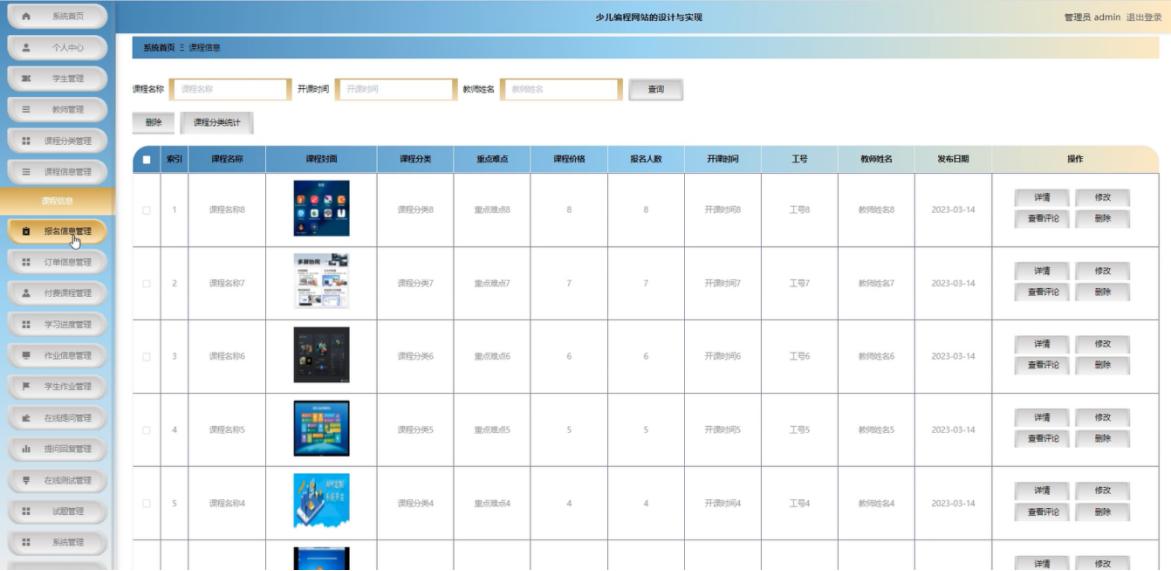Click 查看评论 for 课程名称8

click(x=1042, y=219)
